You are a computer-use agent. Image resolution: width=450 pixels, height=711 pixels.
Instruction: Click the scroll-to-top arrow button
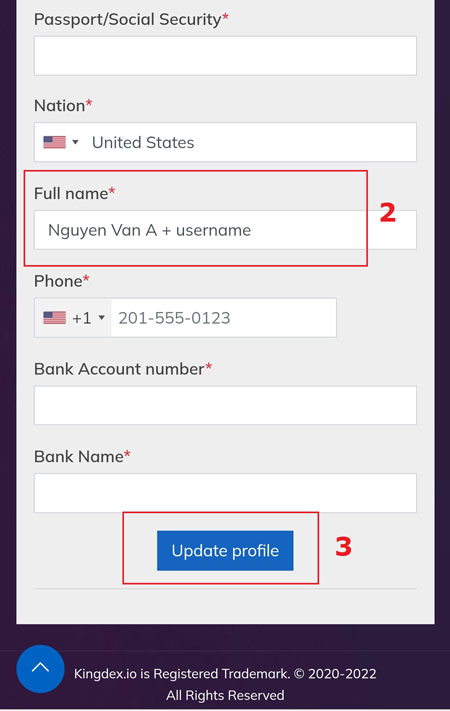point(40,669)
